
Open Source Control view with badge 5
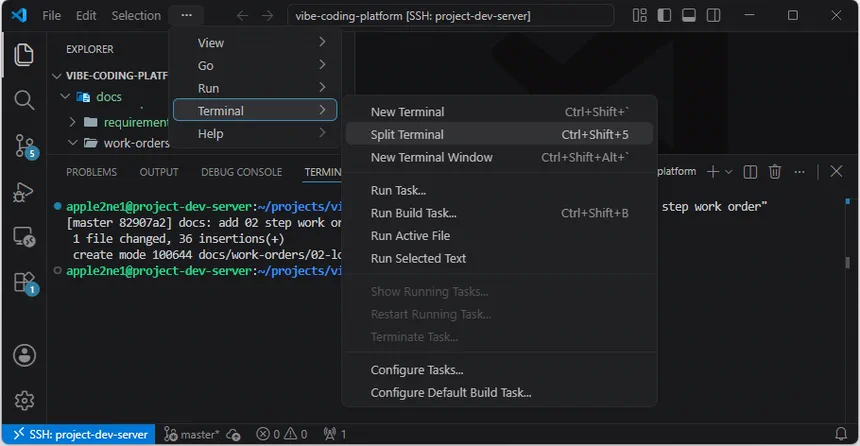[25, 146]
